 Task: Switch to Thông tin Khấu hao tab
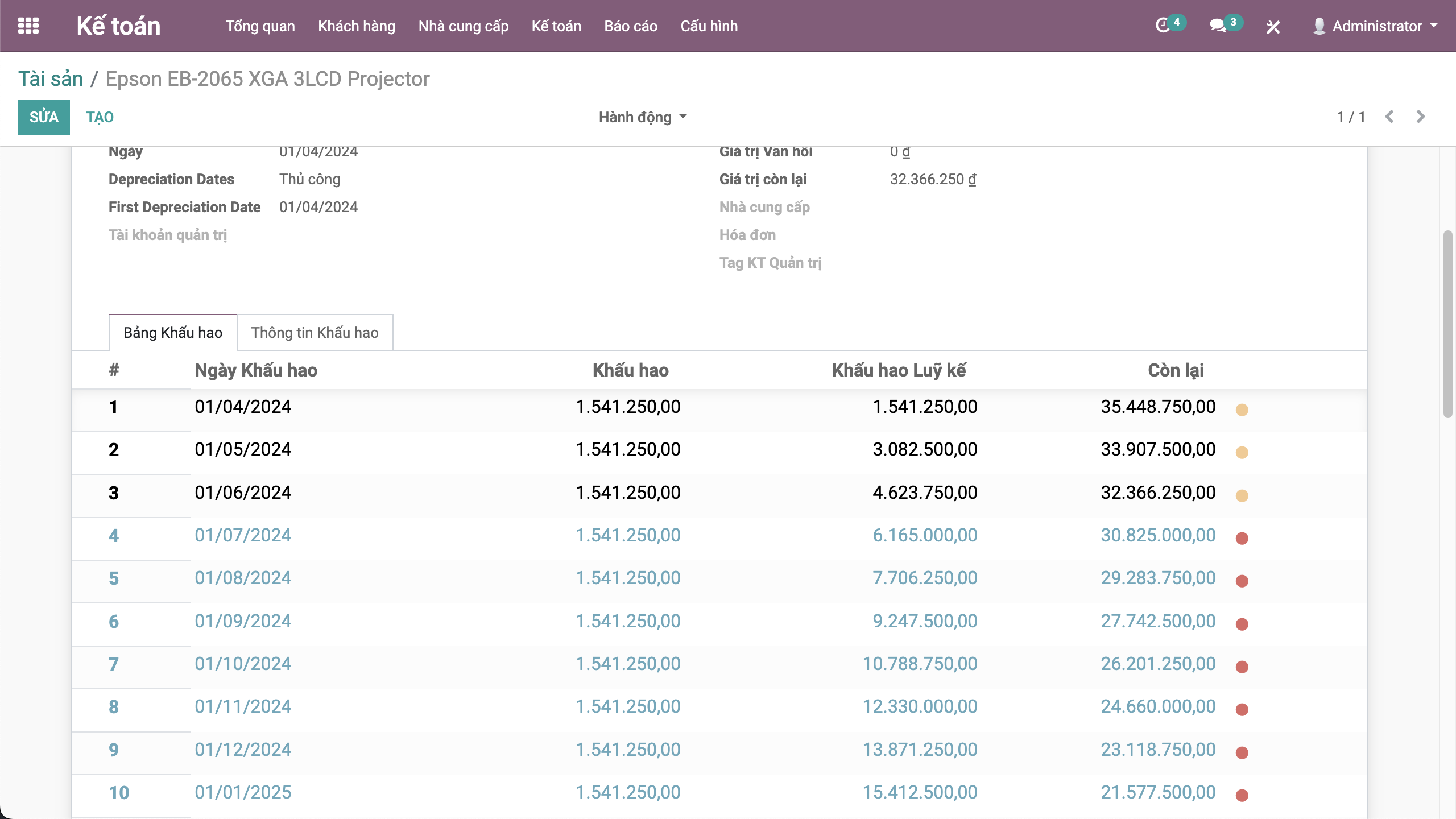315,333
